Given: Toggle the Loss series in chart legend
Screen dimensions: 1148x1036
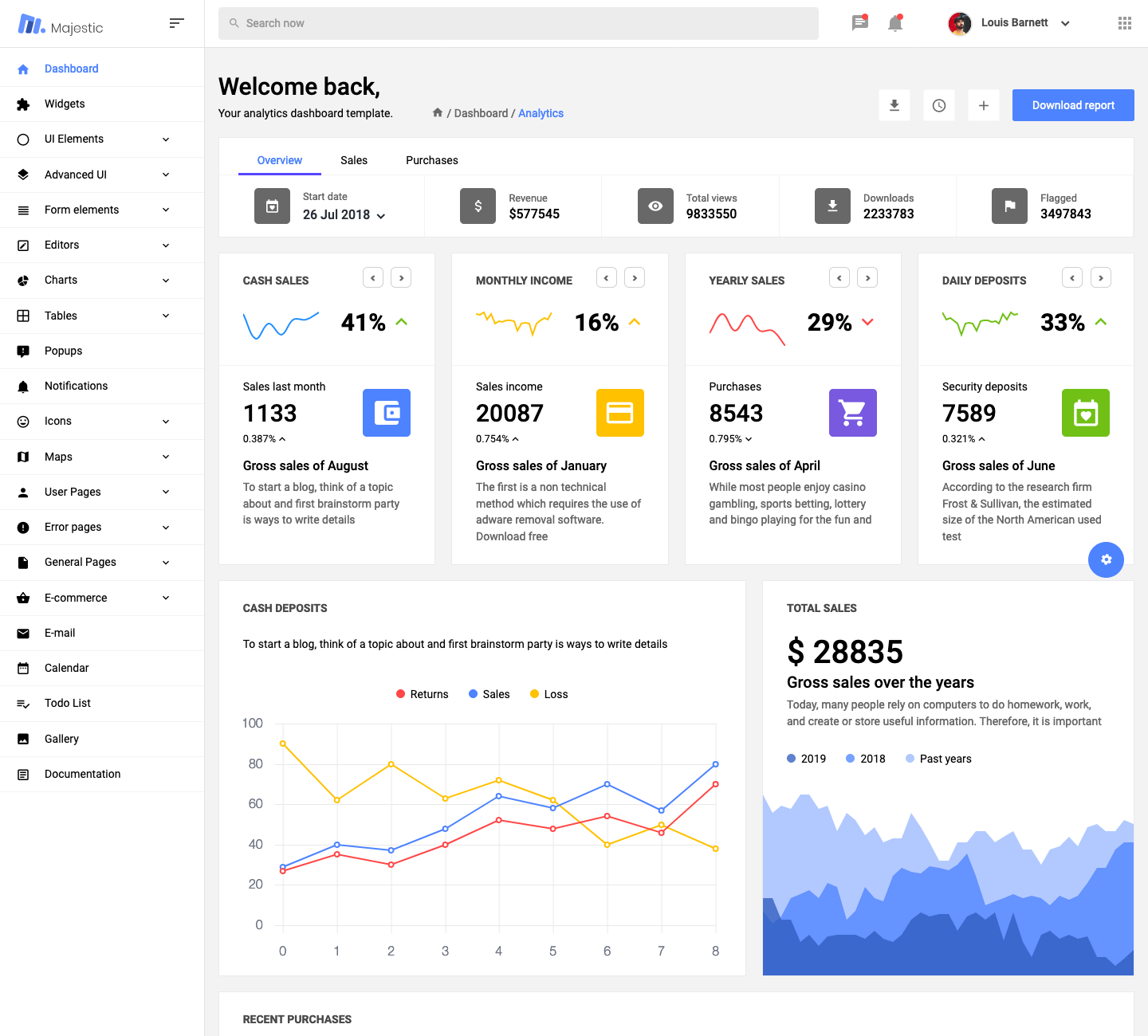Looking at the screenshot, I should tap(549, 694).
